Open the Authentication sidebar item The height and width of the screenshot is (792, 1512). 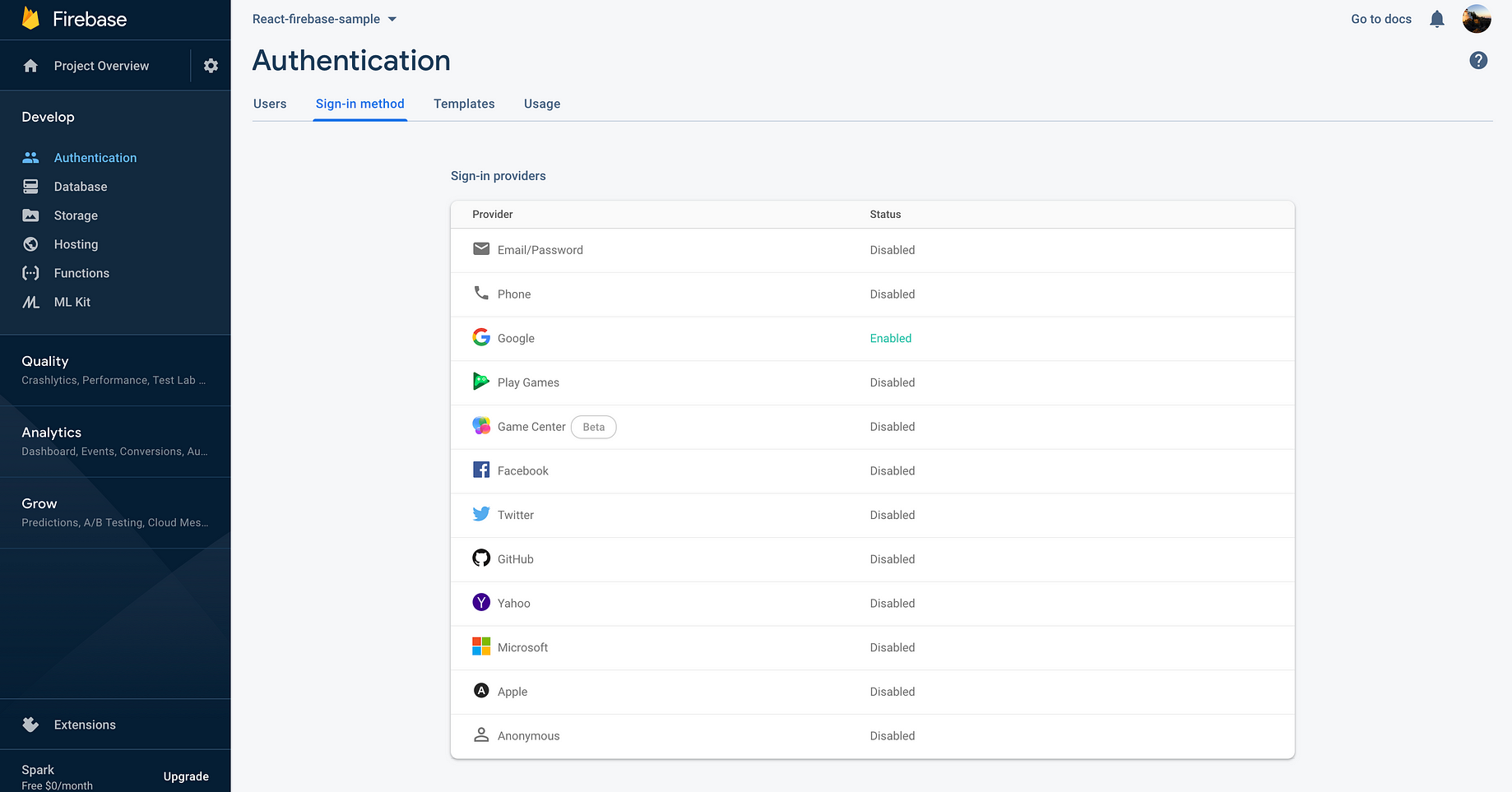click(x=95, y=158)
